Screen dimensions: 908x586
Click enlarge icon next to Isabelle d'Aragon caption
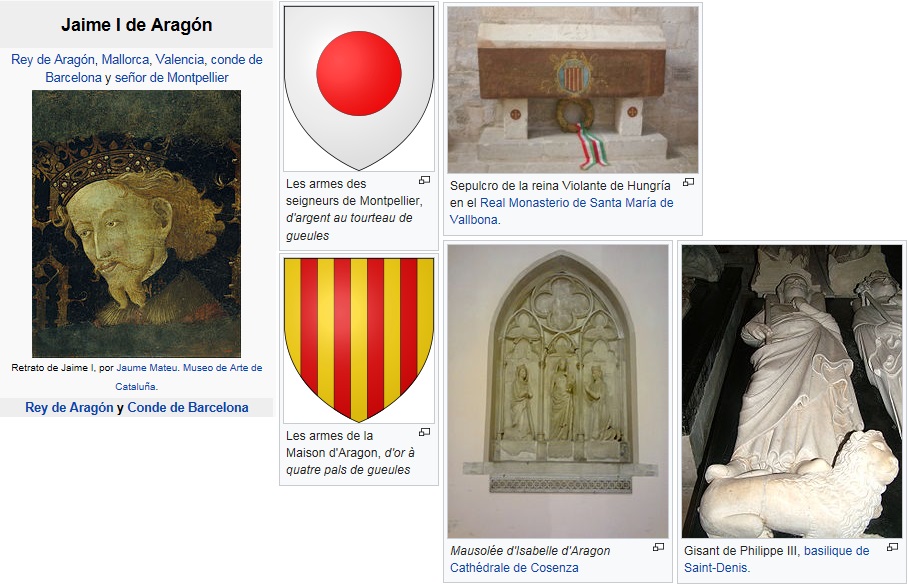pyautogui.click(x=658, y=547)
